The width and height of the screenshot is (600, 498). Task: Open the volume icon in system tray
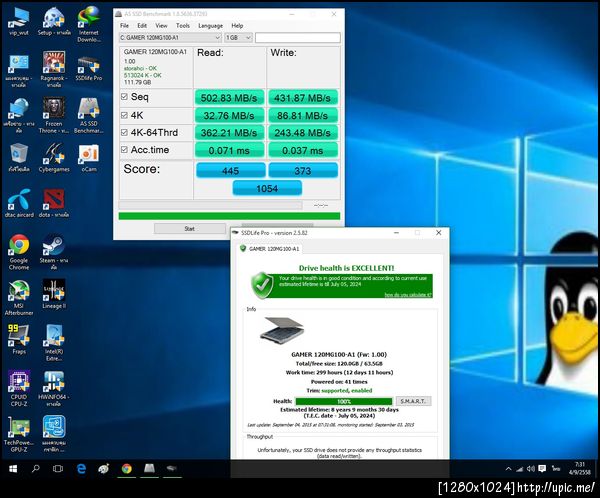pos(530,469)
